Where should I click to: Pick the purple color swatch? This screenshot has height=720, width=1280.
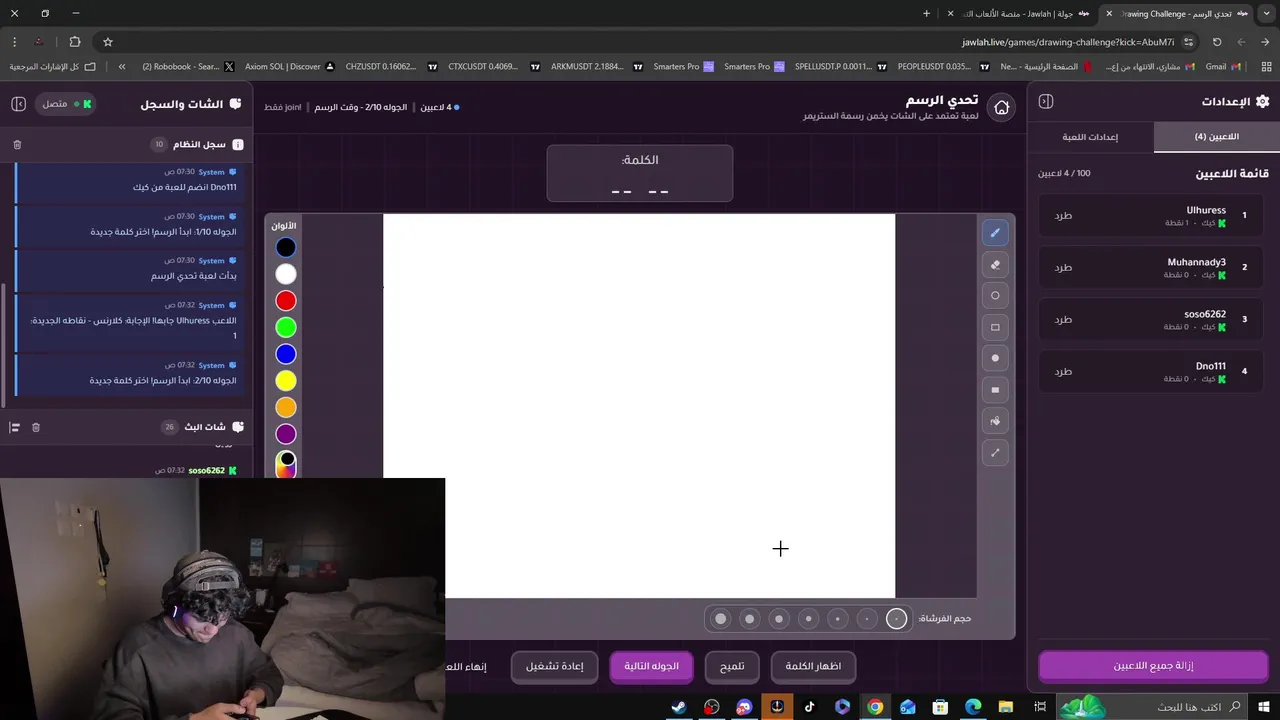coord(286,434)
